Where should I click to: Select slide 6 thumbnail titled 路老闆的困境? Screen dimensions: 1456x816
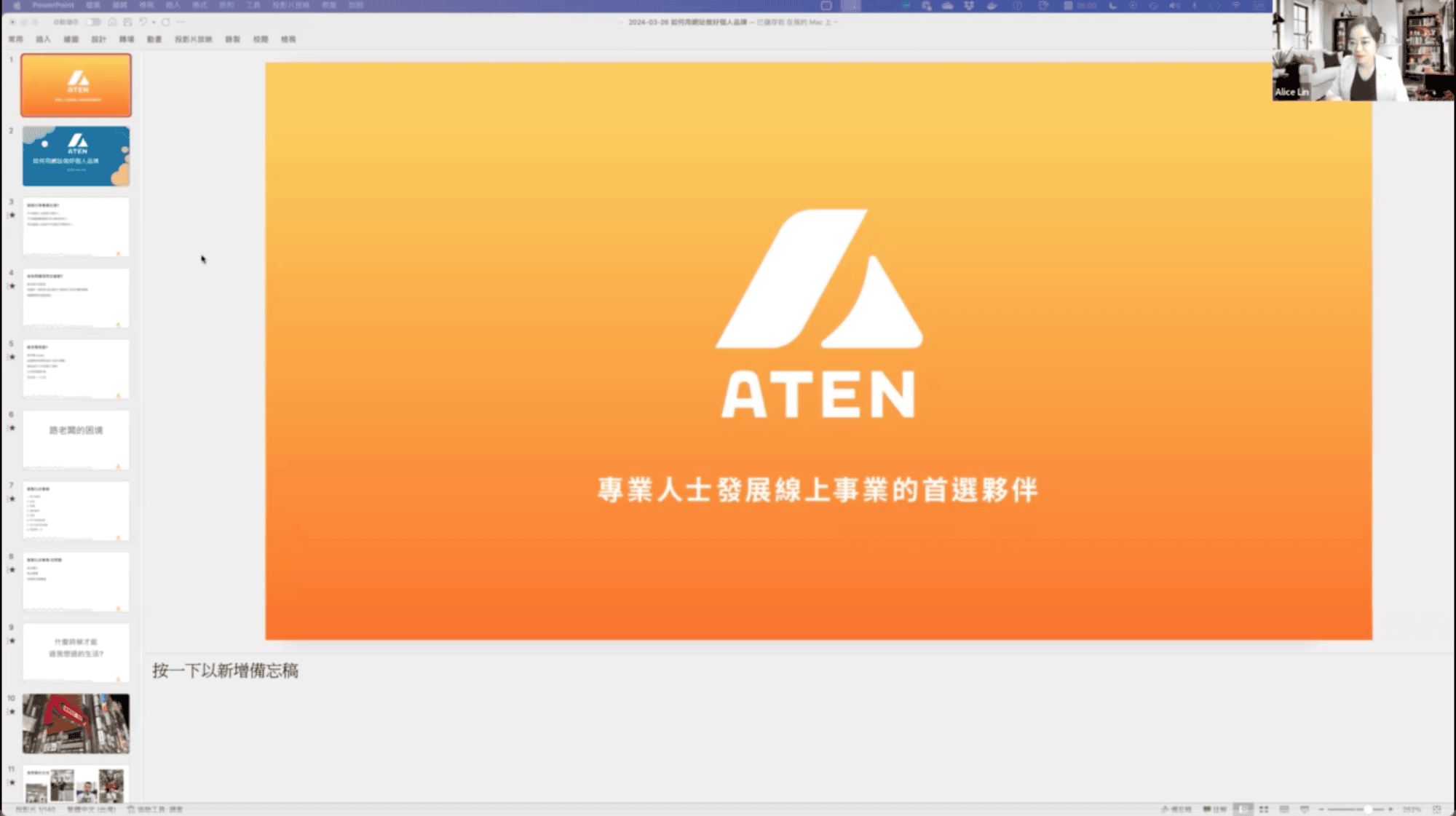coord(76,440)
